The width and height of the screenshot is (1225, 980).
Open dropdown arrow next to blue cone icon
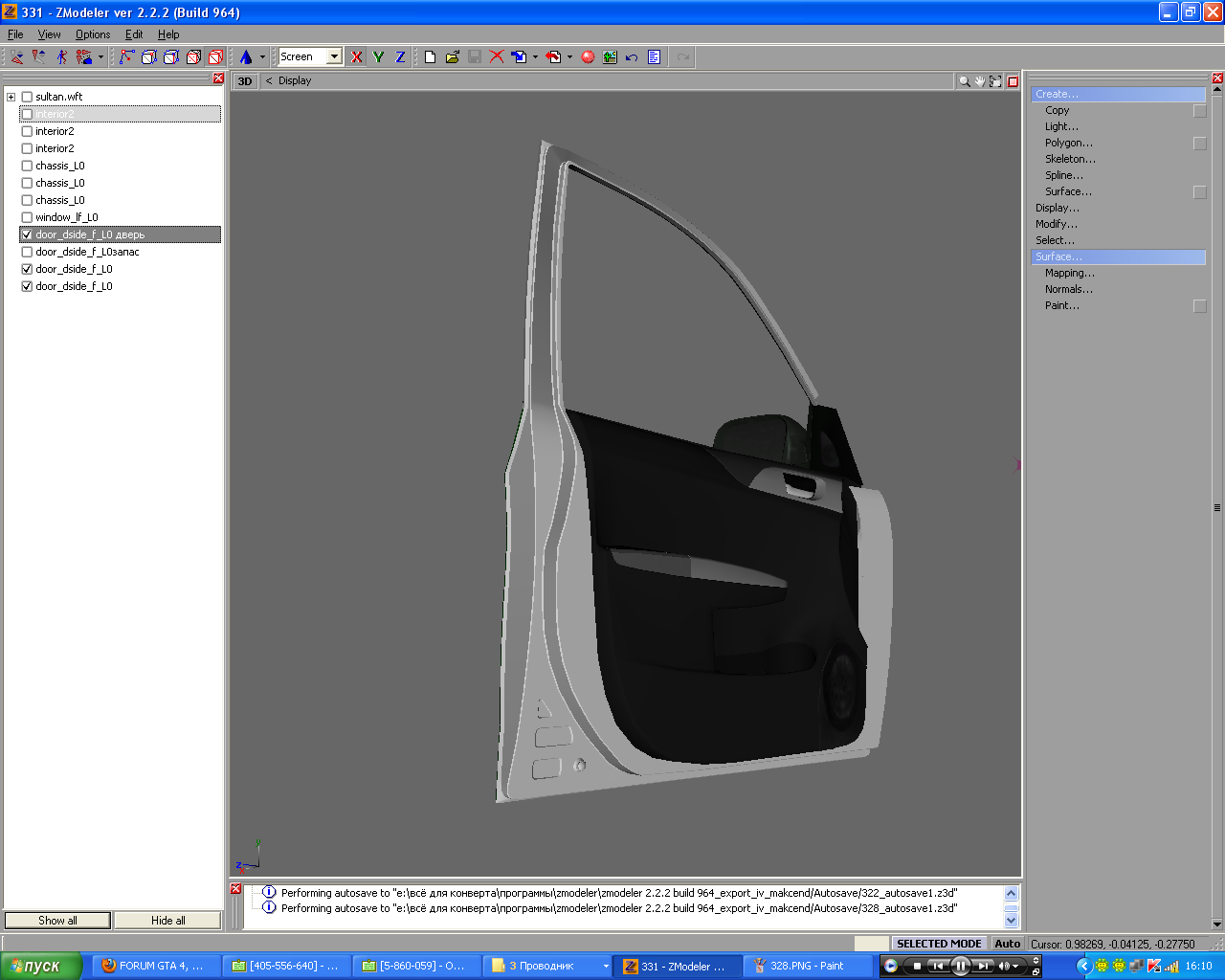[x=262, y=57]
